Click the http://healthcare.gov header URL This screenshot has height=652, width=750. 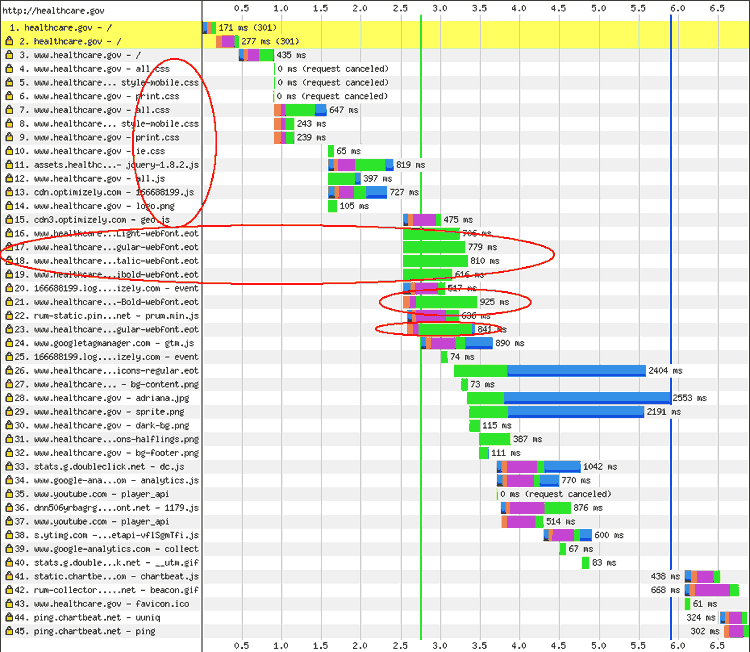(53, 11)
